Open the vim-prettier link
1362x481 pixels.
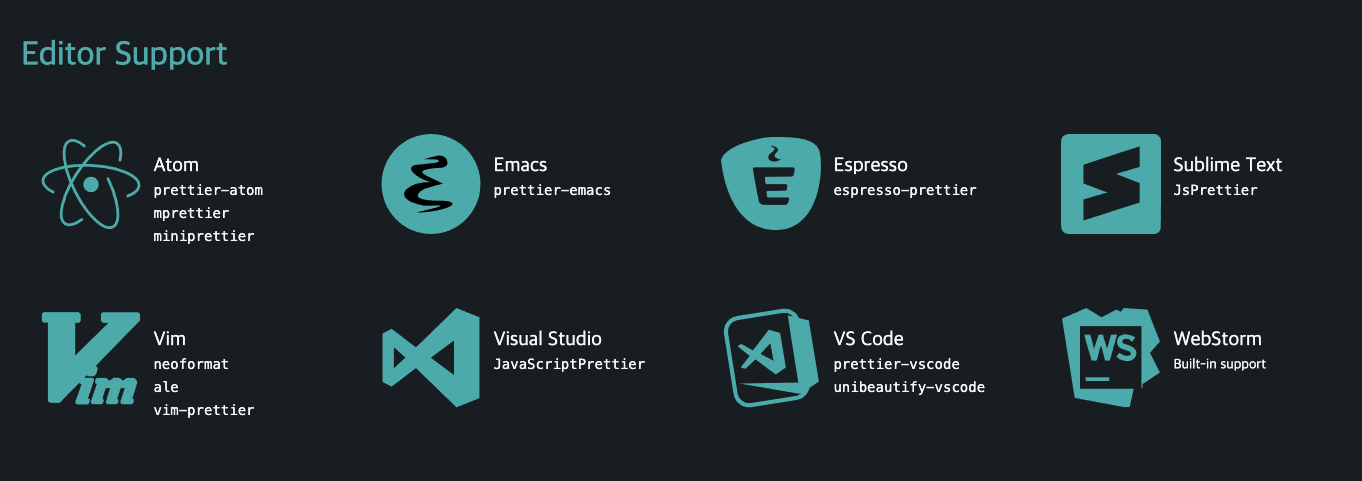tap(204, 411)
